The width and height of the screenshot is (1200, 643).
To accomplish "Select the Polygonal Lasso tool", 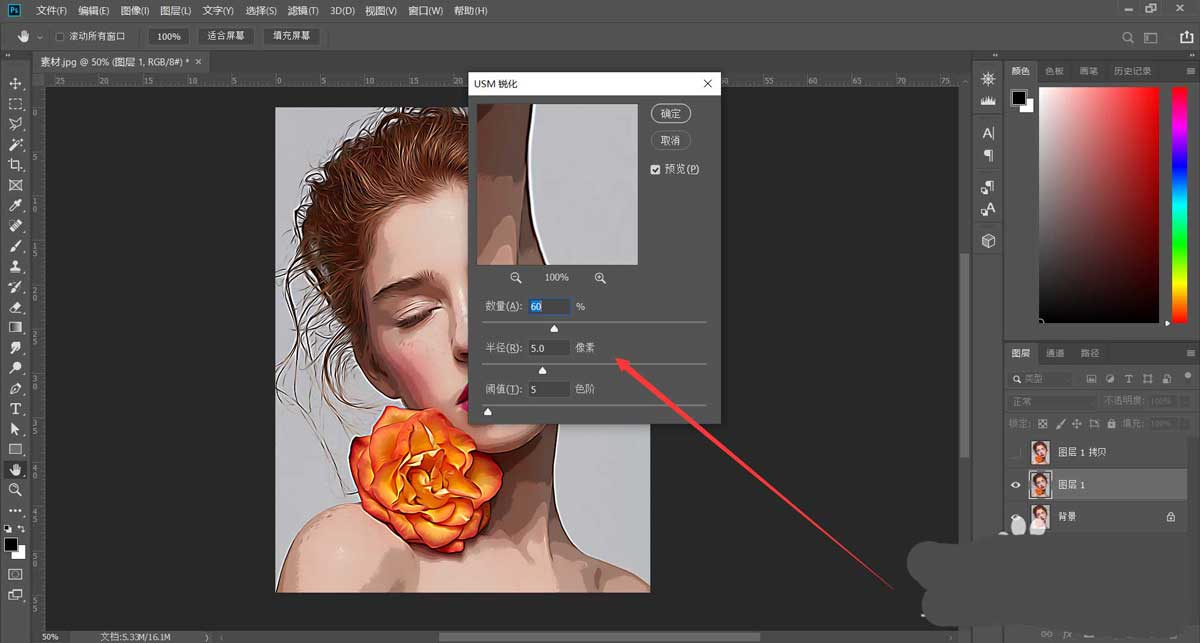I will [15, 124].
